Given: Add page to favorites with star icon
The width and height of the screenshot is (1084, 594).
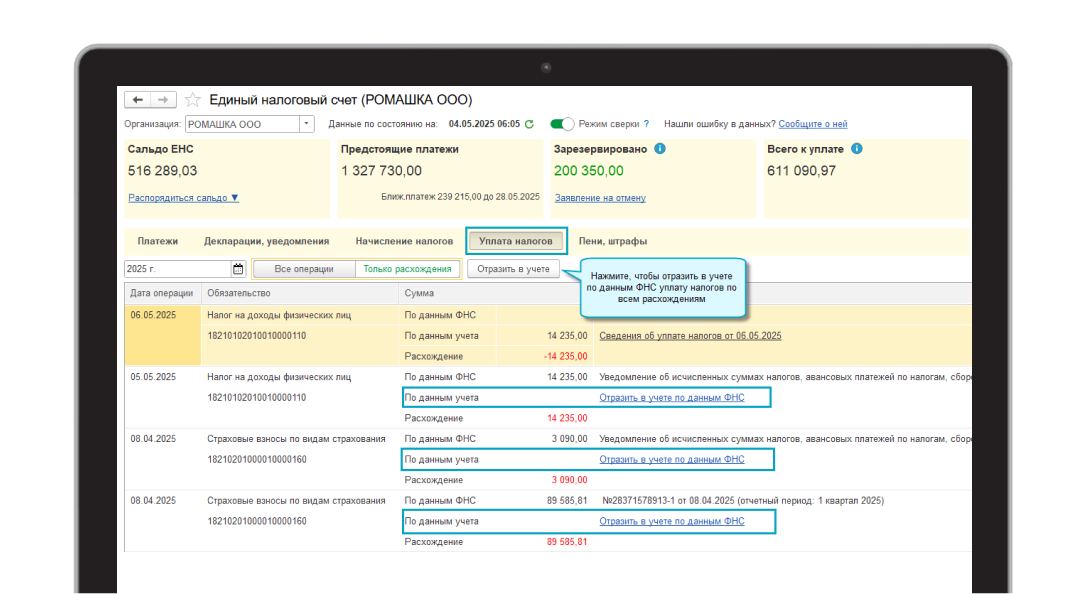Looking at the screenshot, I should point(193,100).
